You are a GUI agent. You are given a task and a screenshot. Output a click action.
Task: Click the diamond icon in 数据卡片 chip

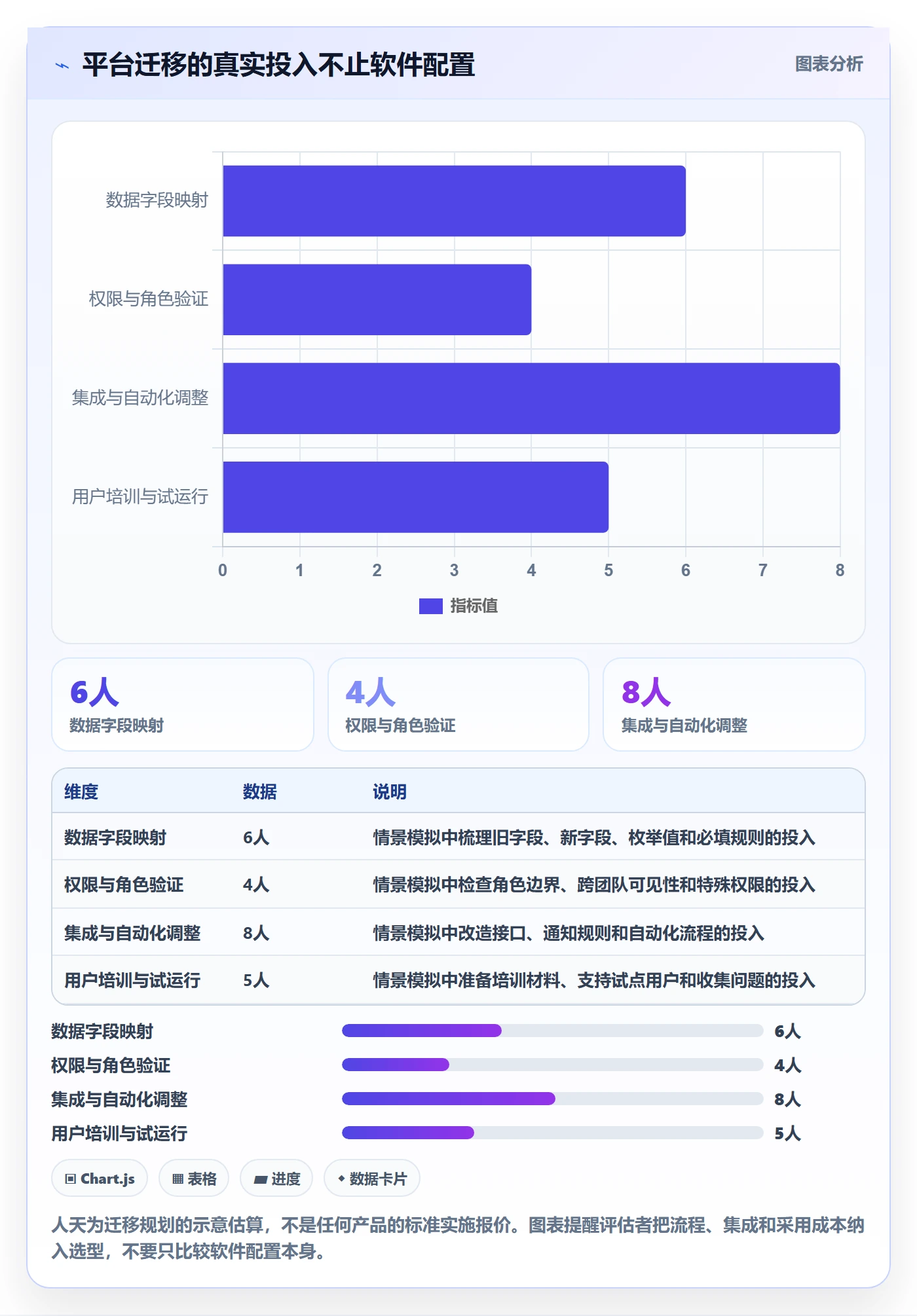click(341, 1179)
